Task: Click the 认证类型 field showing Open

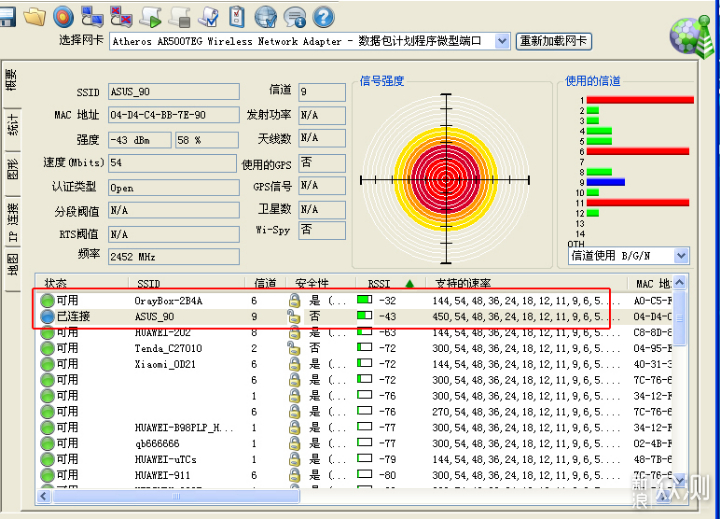Action: (174, 187)
